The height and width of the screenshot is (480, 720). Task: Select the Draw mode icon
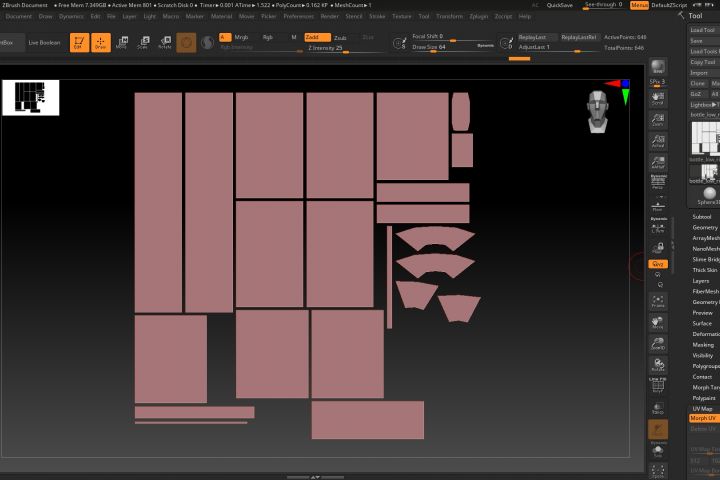pyautogui.click(x=101, y=42)
